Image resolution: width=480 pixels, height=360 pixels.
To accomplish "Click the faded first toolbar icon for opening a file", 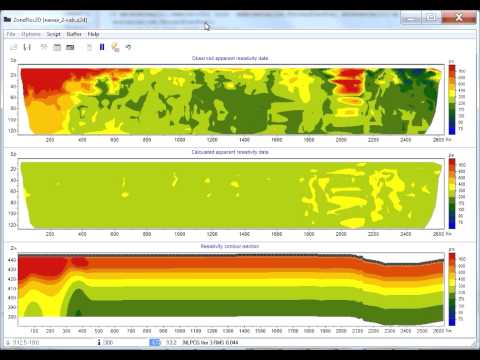I will click(x=14, y=47).
